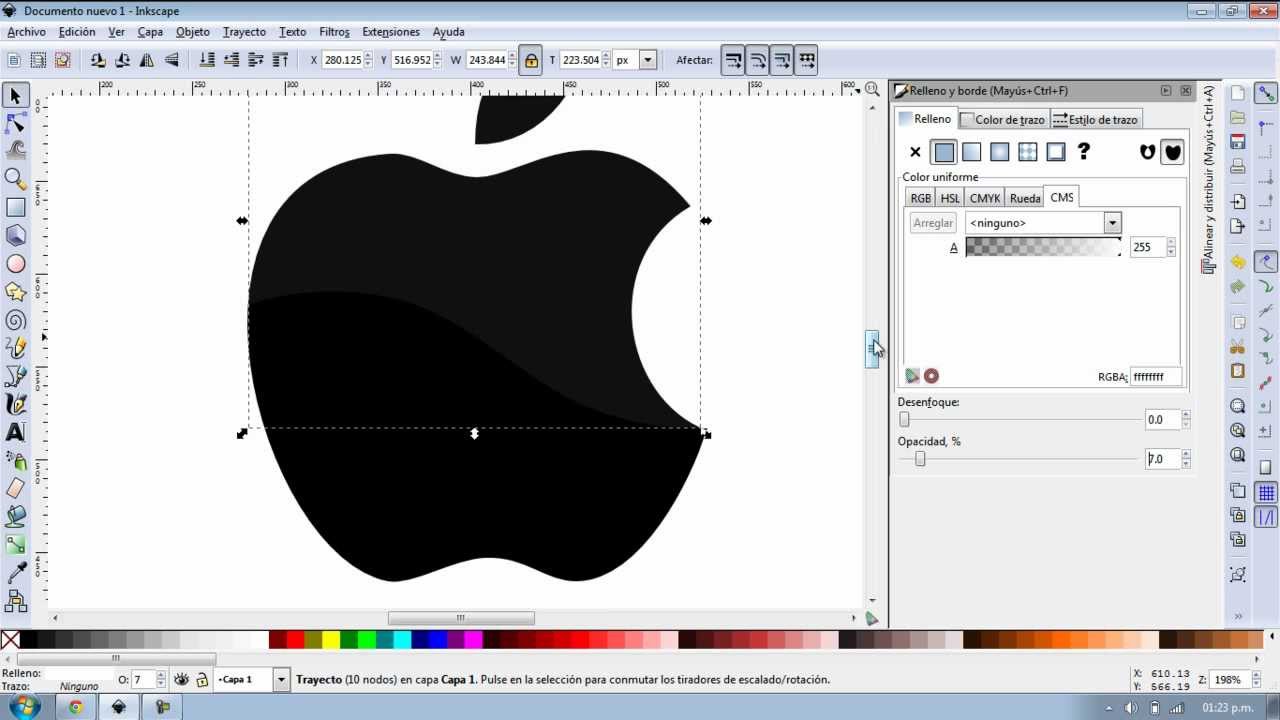Open the Trayecto menu

pos(244,31)
